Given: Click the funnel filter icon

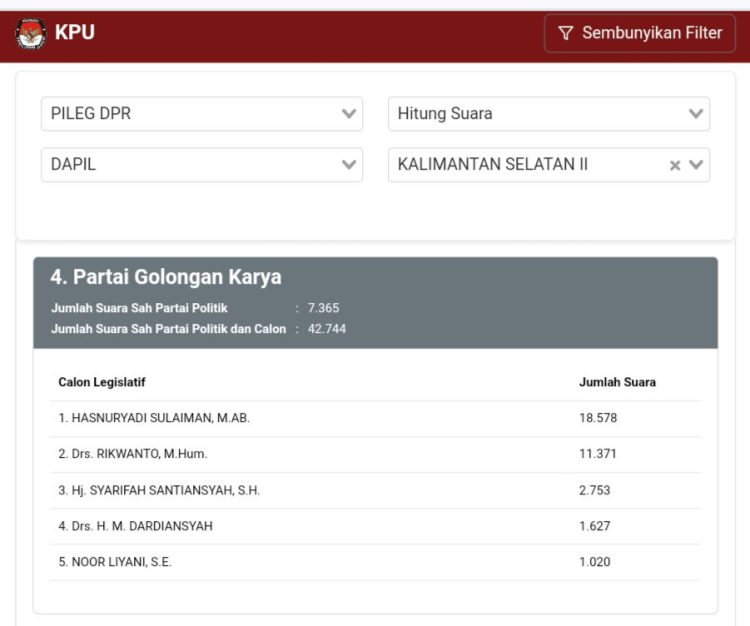Looking at the screenshot, I should [565, 34].
